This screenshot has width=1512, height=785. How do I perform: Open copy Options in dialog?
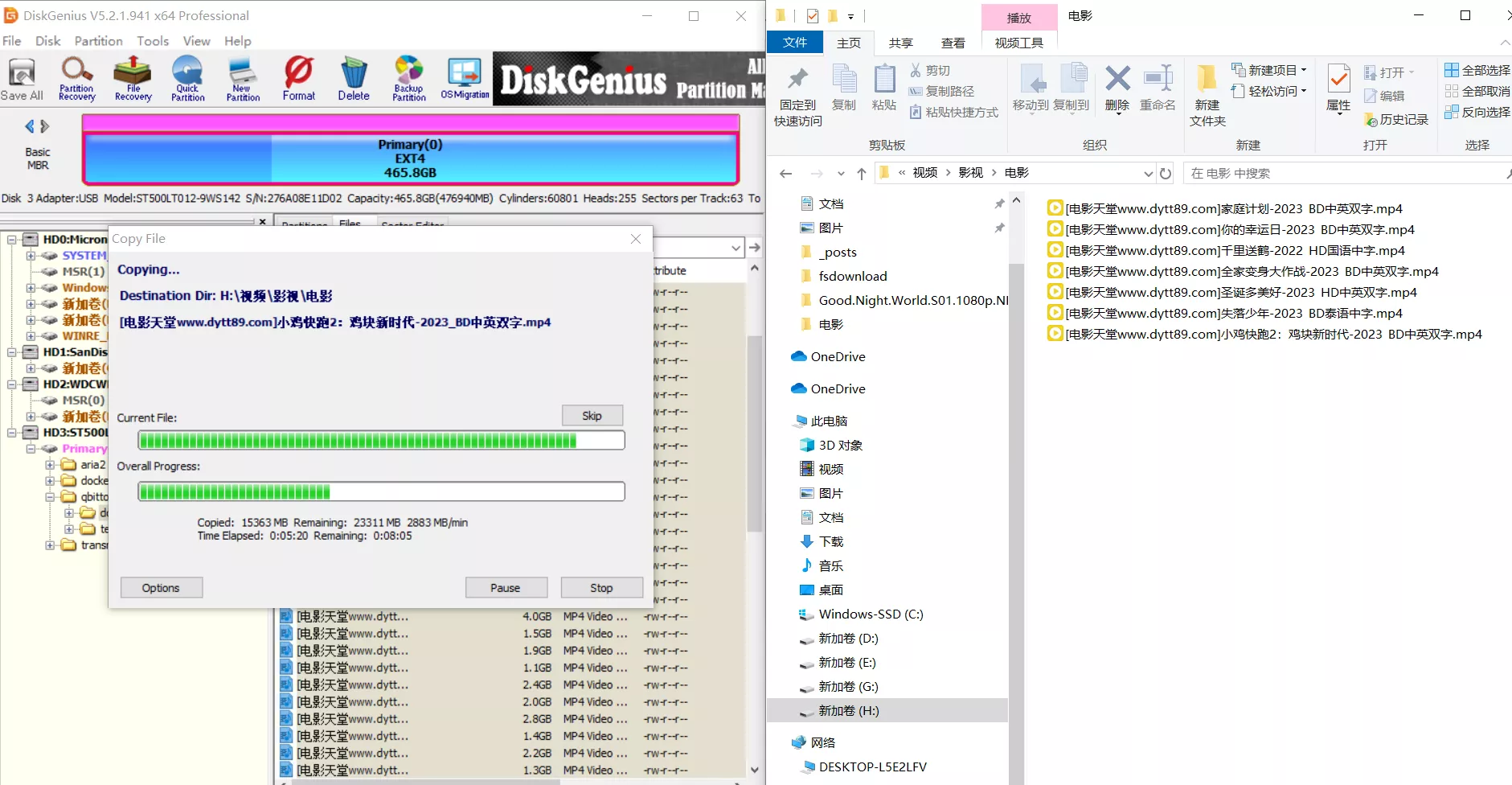click(161, 588)
